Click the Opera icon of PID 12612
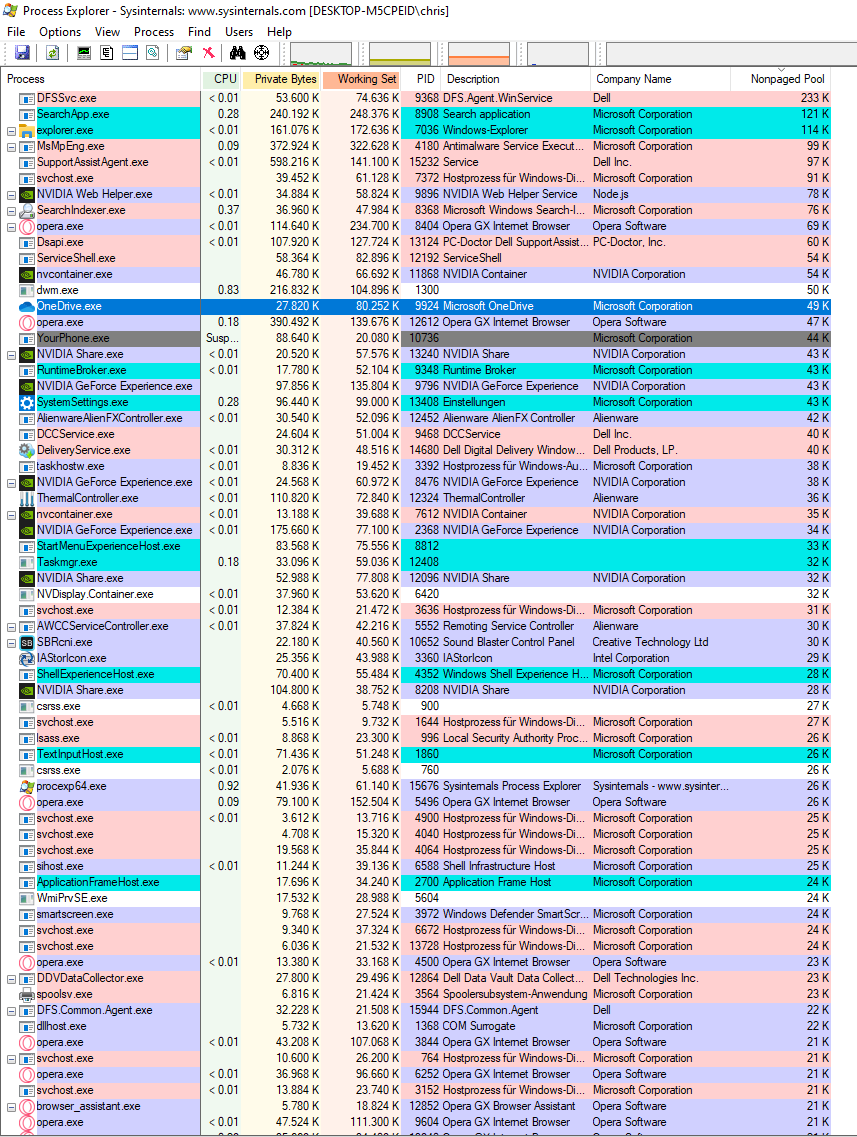Viewport: 857px width, 1137px height. coord(27,323)
